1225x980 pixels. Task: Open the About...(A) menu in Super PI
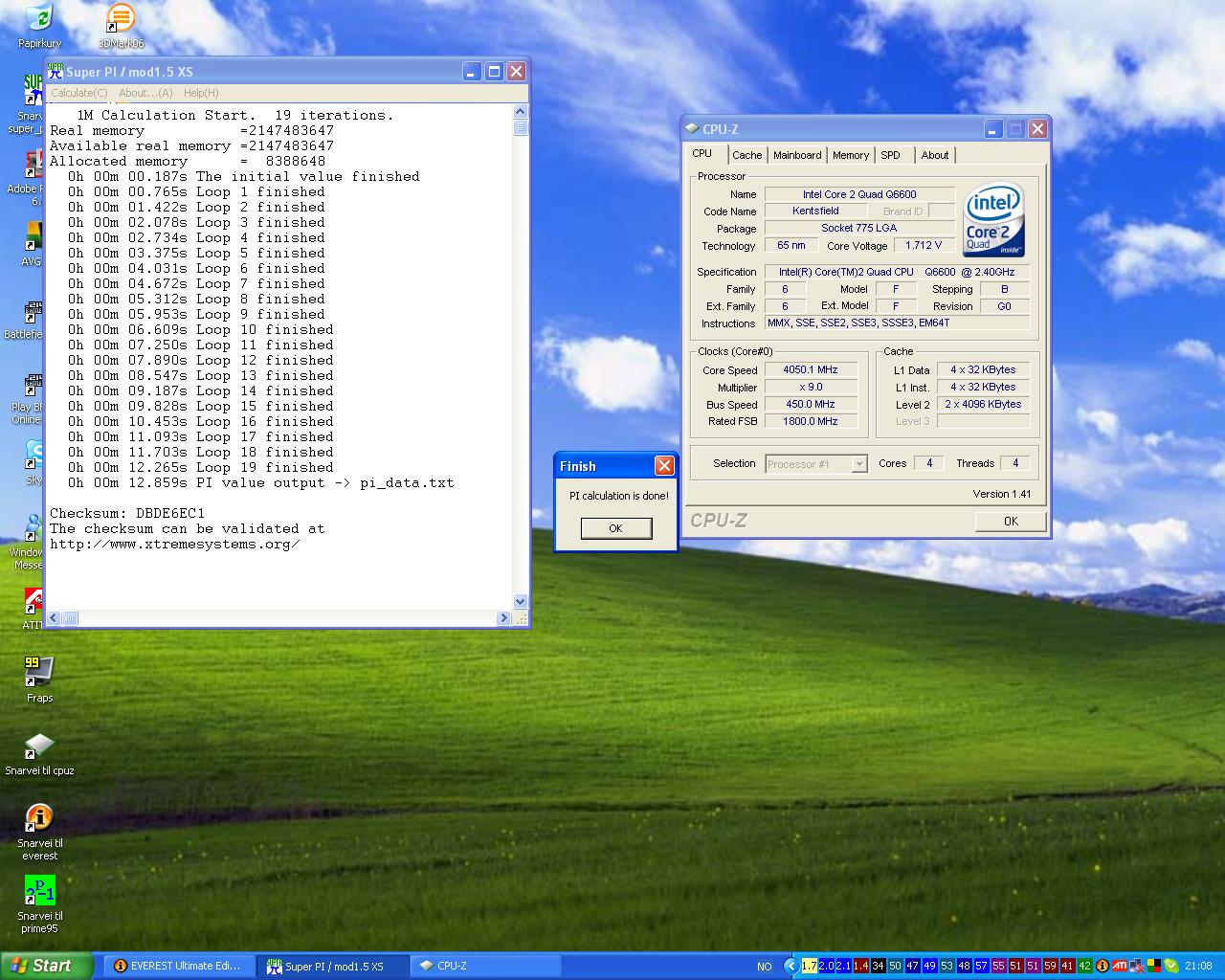(145, 93)
